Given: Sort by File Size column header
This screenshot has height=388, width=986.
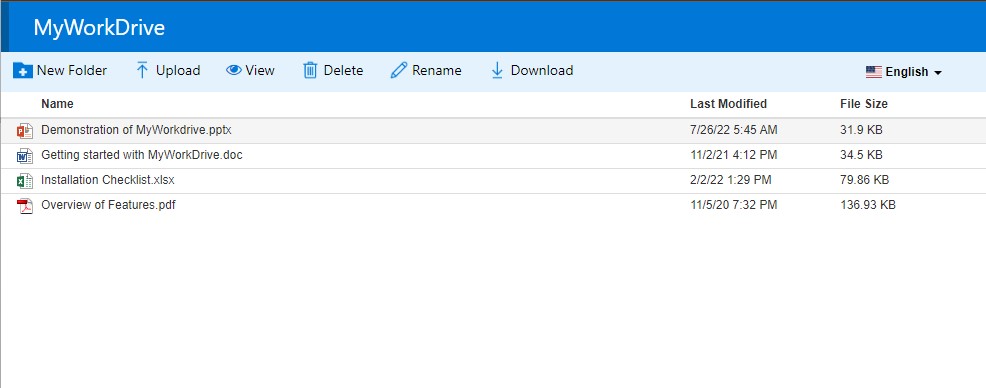Looking at the screenshot, I should tap(864, 104).
